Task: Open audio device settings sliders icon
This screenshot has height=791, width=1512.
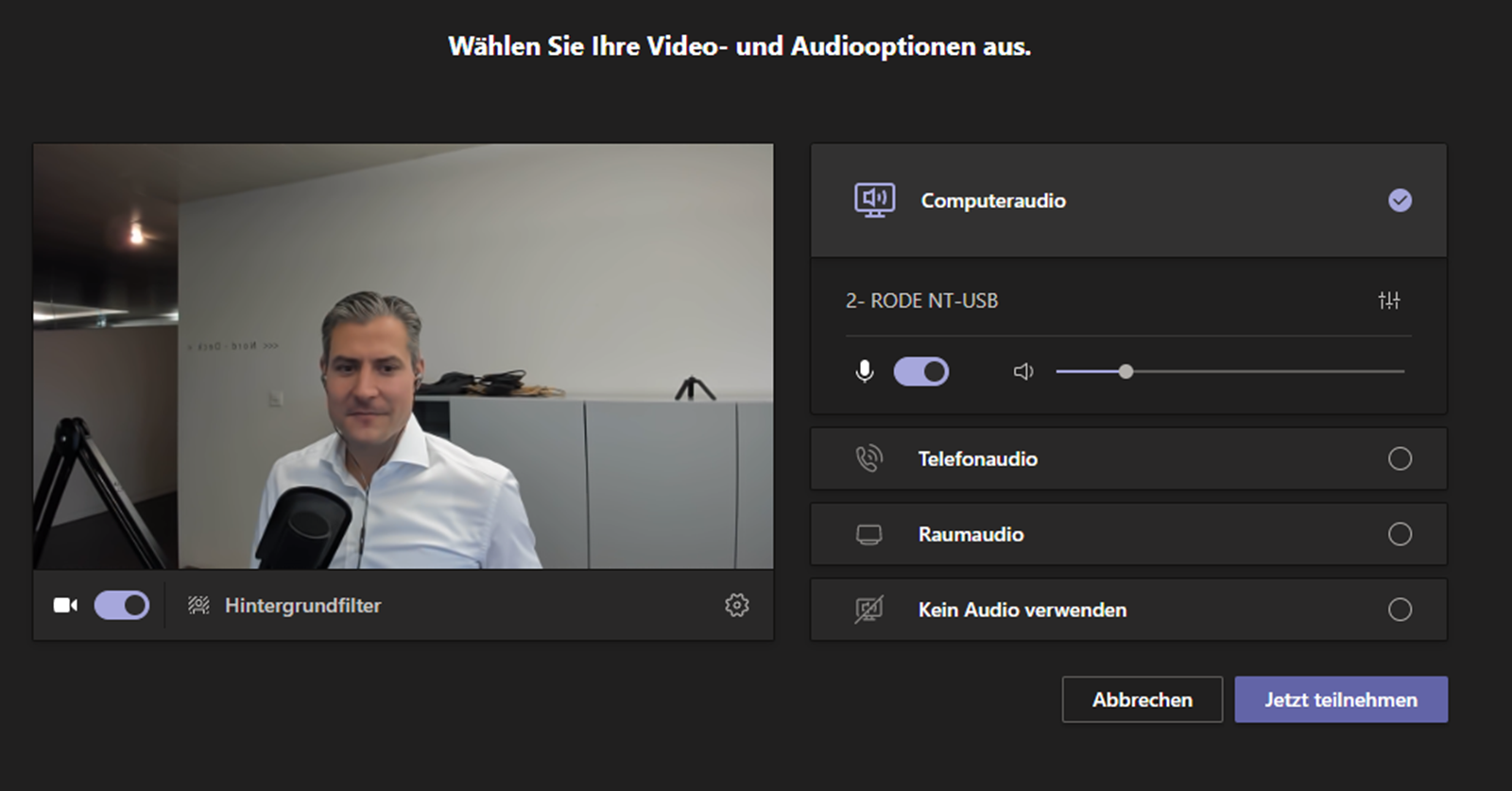Action: [1389, 301]
